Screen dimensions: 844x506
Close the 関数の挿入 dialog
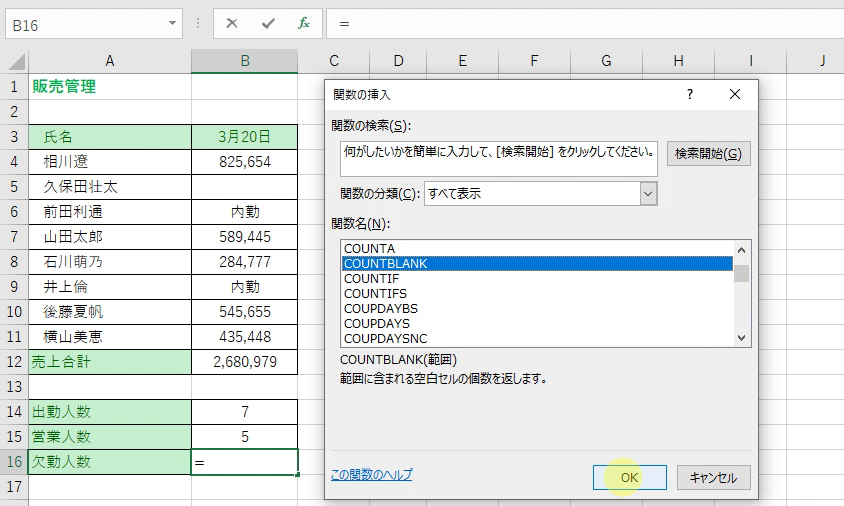tap(735, 94)
